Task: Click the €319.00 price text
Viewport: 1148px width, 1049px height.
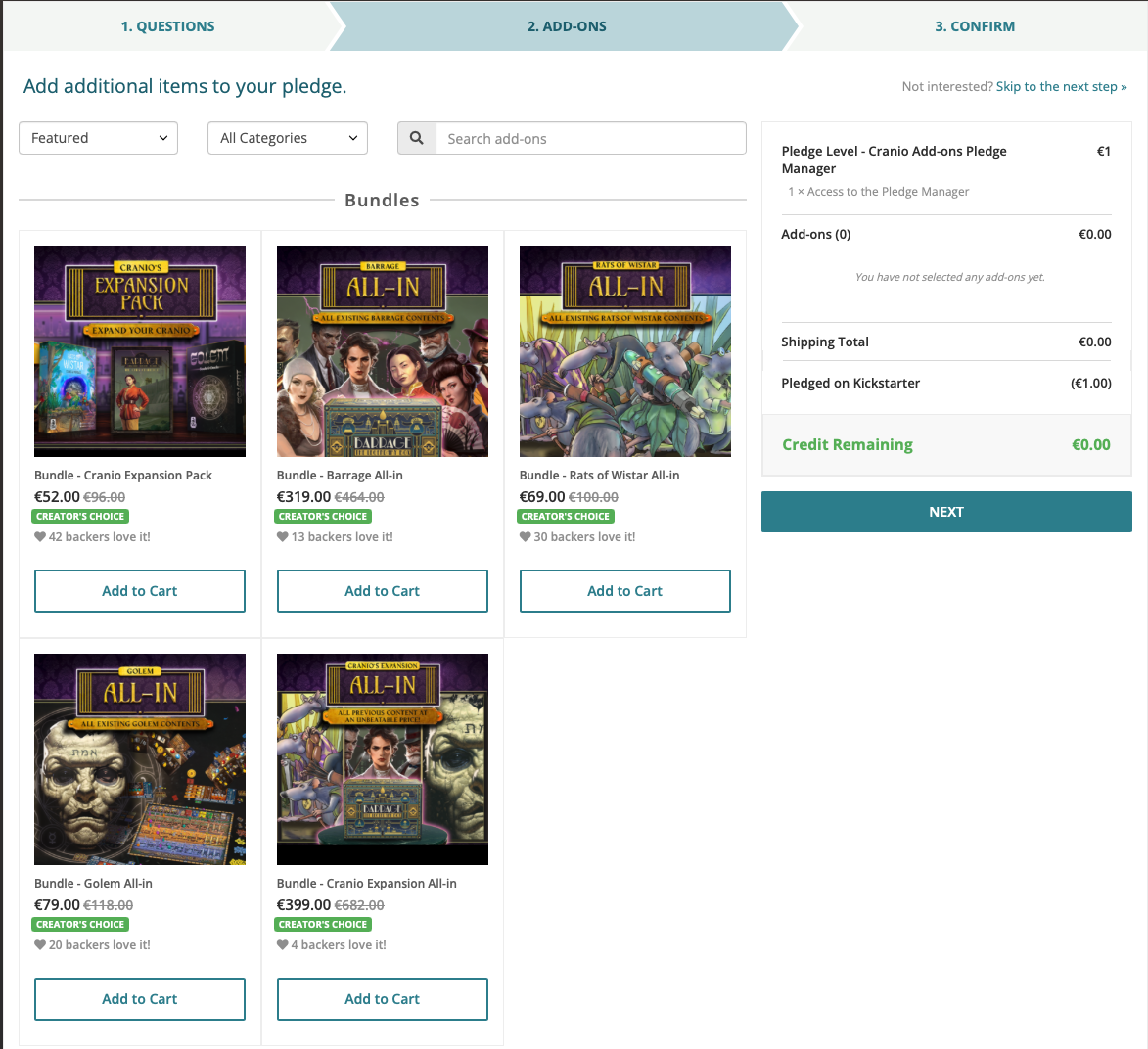Action: point(303,497)
